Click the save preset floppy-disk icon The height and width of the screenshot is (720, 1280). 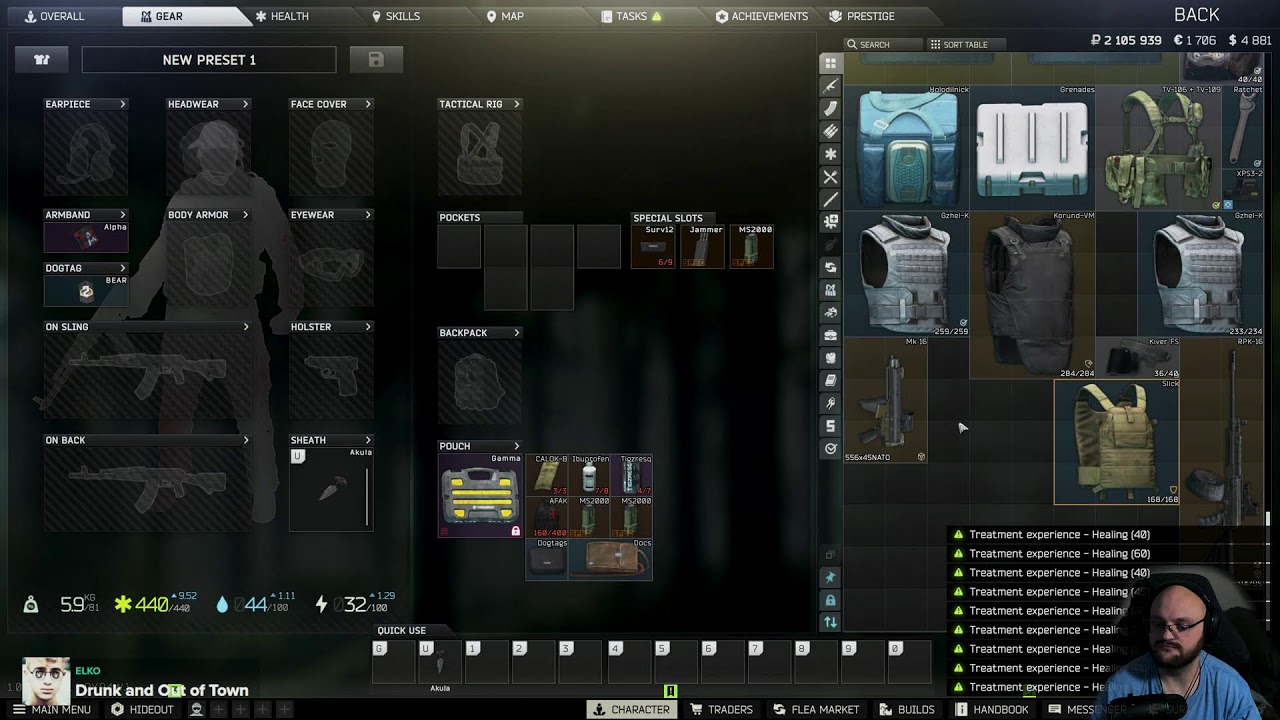pos(376,60)
